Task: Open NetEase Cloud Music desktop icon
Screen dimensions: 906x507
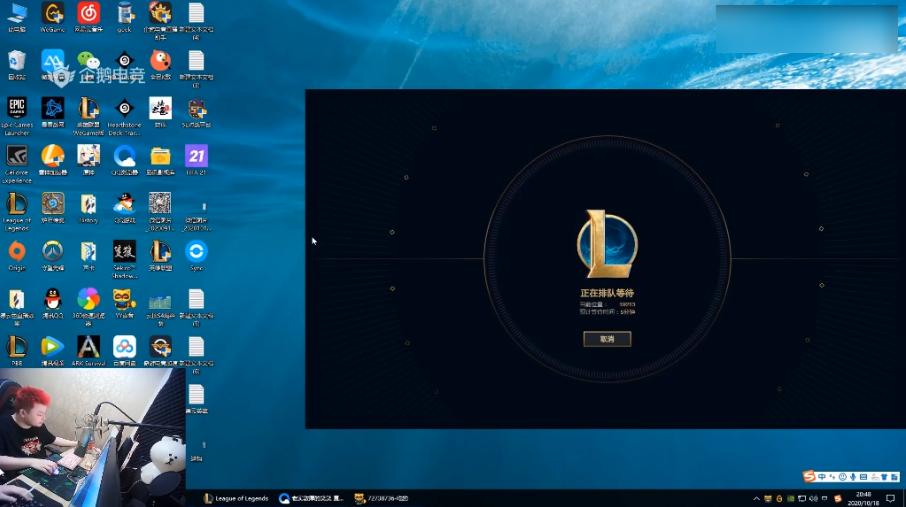Action: point(88,17)
